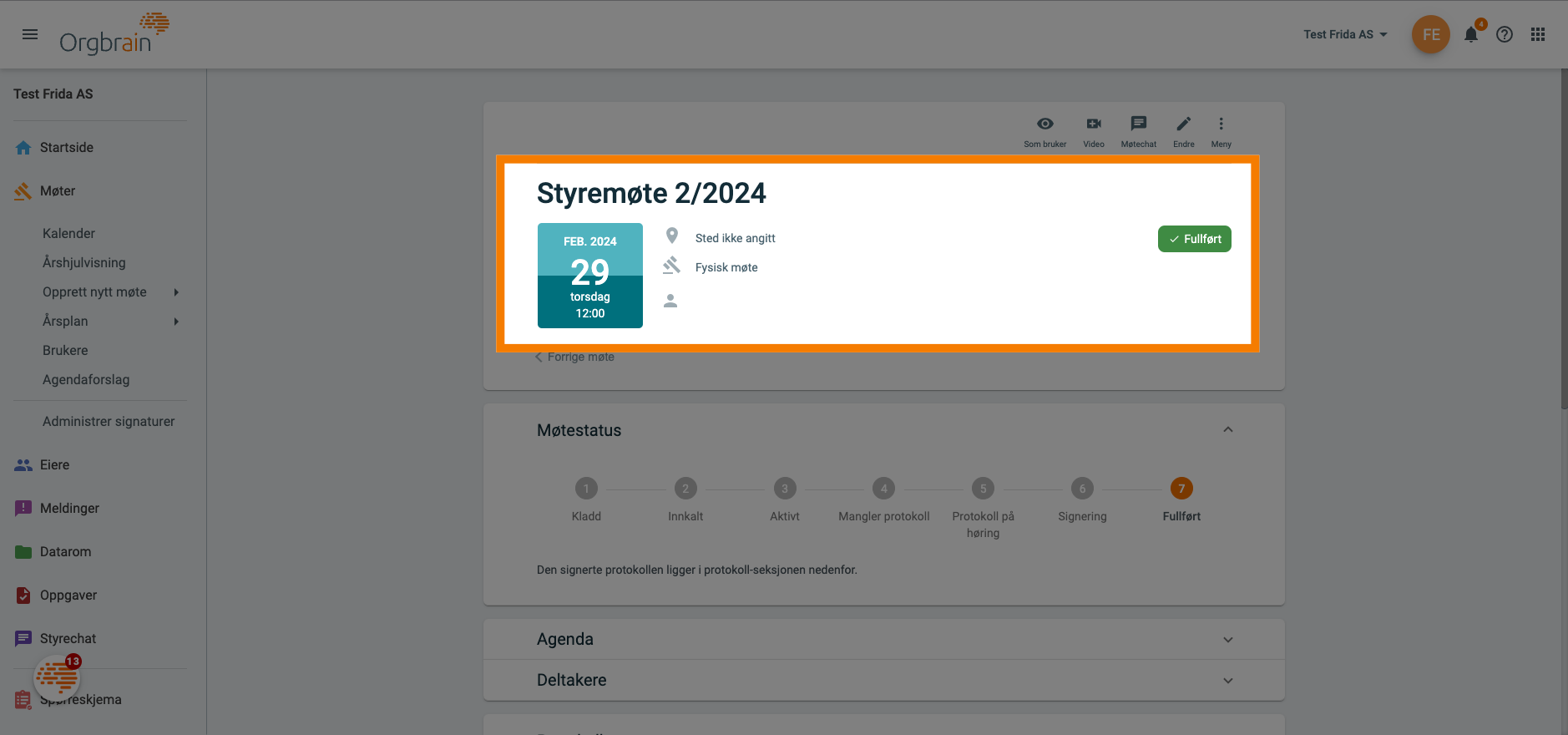Select step 2 Innkalt
Screen dimensions: 1568x735
(x=685, y=489)
